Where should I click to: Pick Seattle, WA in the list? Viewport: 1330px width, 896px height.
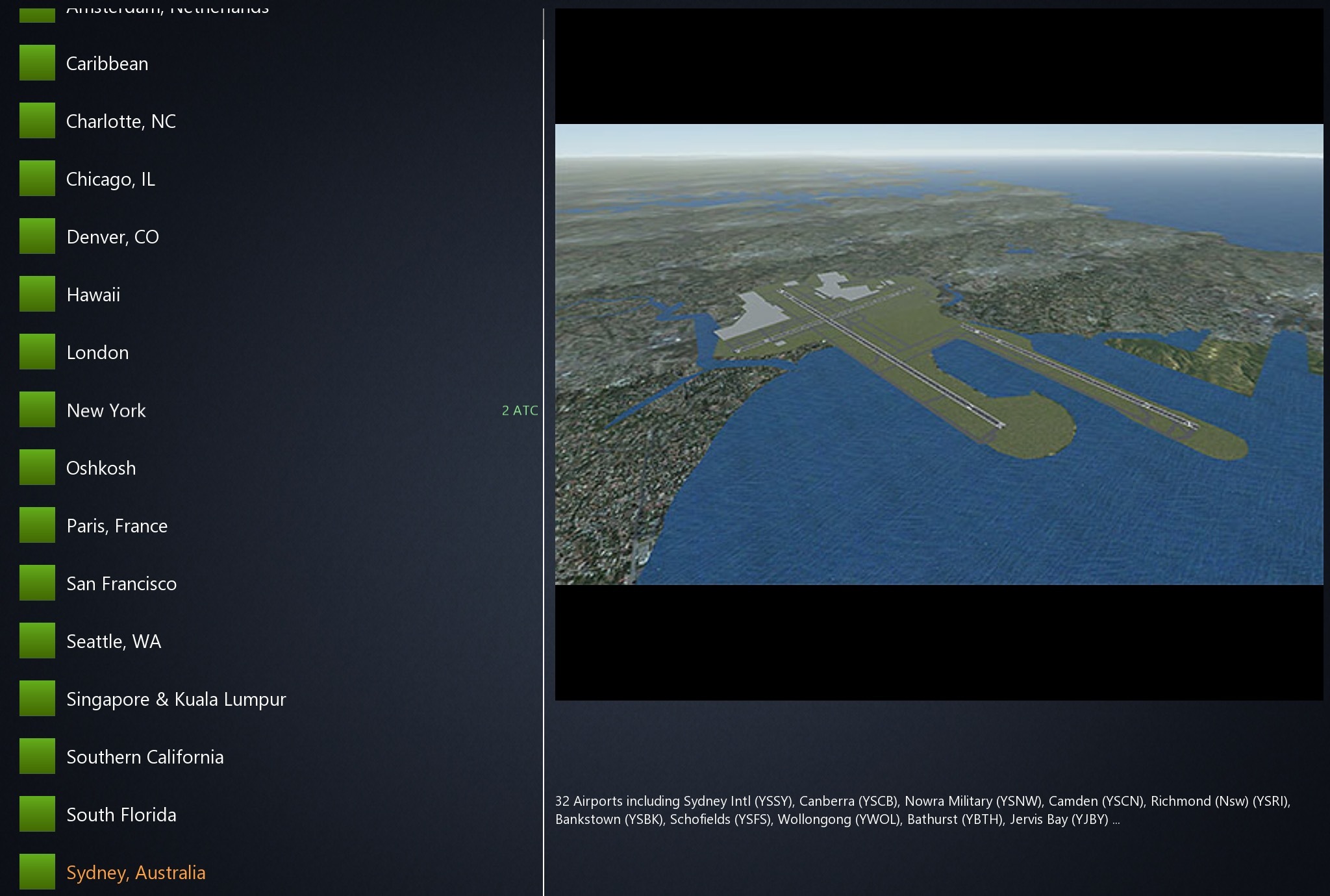click(x=114, y=641)
